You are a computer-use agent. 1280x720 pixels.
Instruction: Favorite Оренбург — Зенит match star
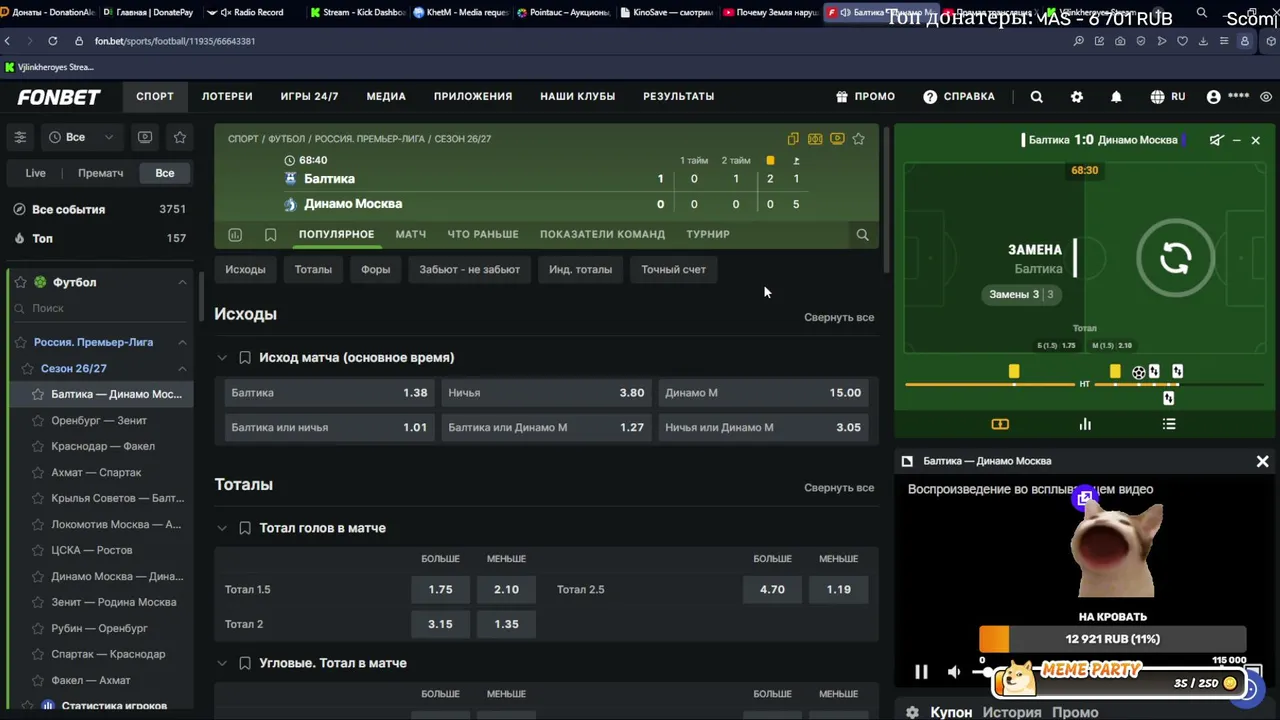coord(38,421)
